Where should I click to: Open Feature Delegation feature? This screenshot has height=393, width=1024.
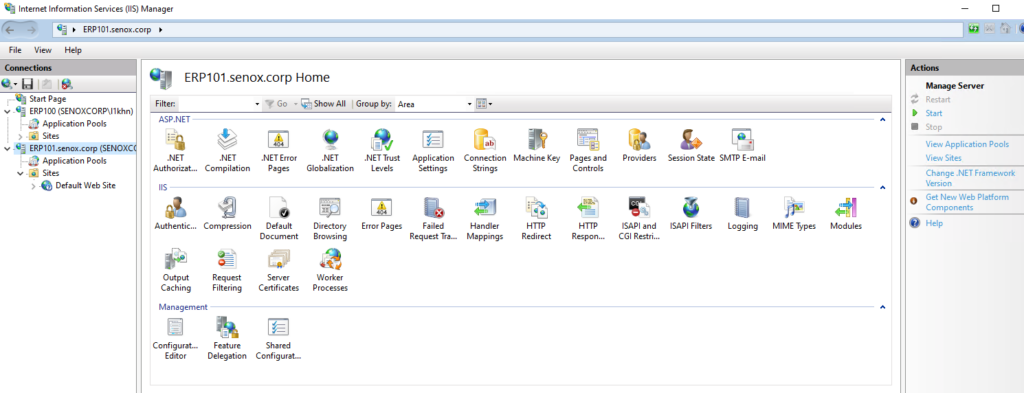point(227,338)
